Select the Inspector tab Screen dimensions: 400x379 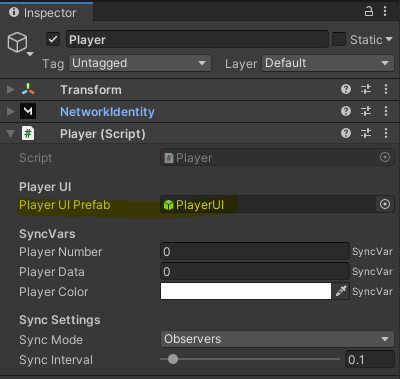(46, 12)
